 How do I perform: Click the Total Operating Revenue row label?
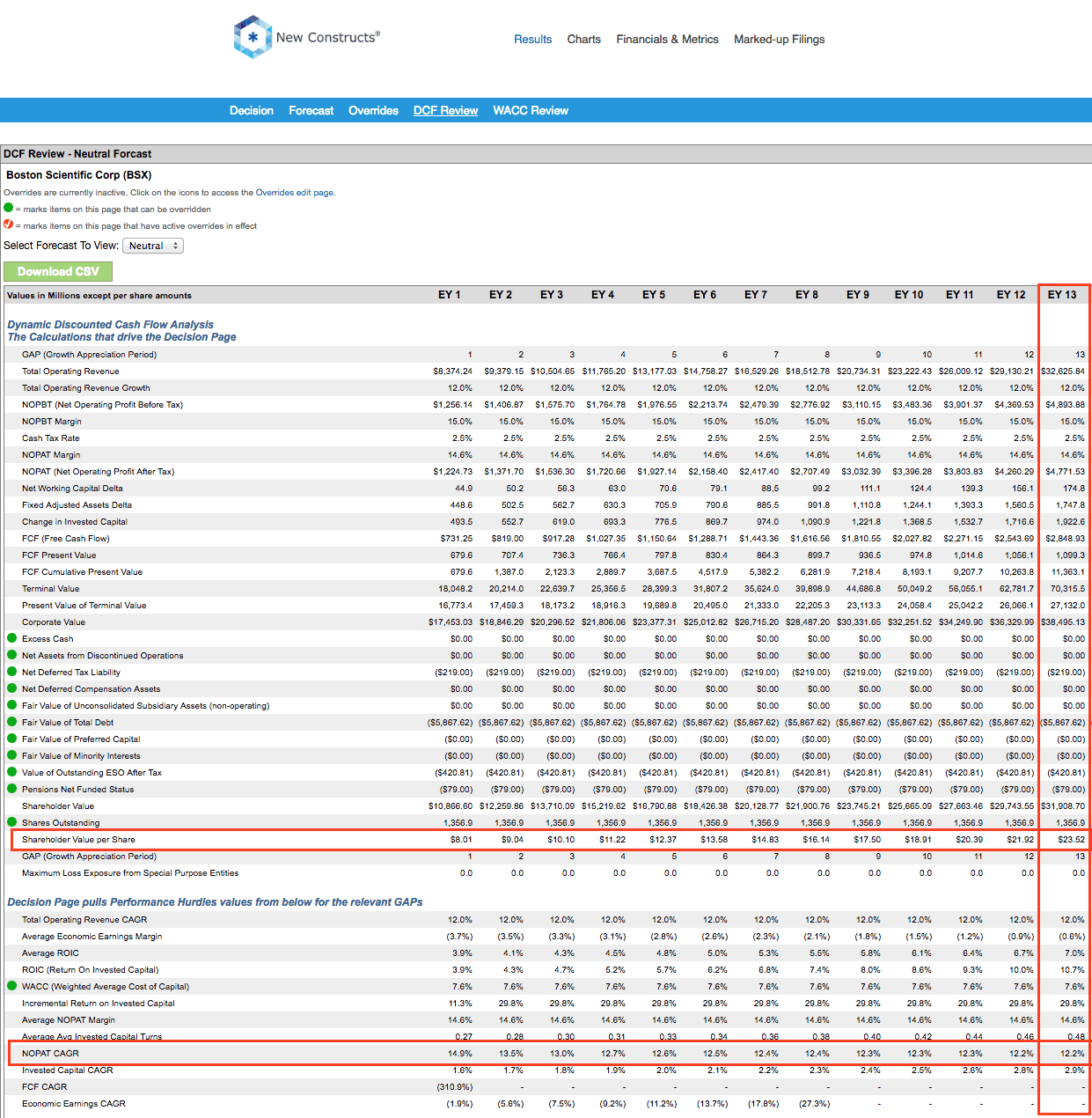tap(70, 371)
